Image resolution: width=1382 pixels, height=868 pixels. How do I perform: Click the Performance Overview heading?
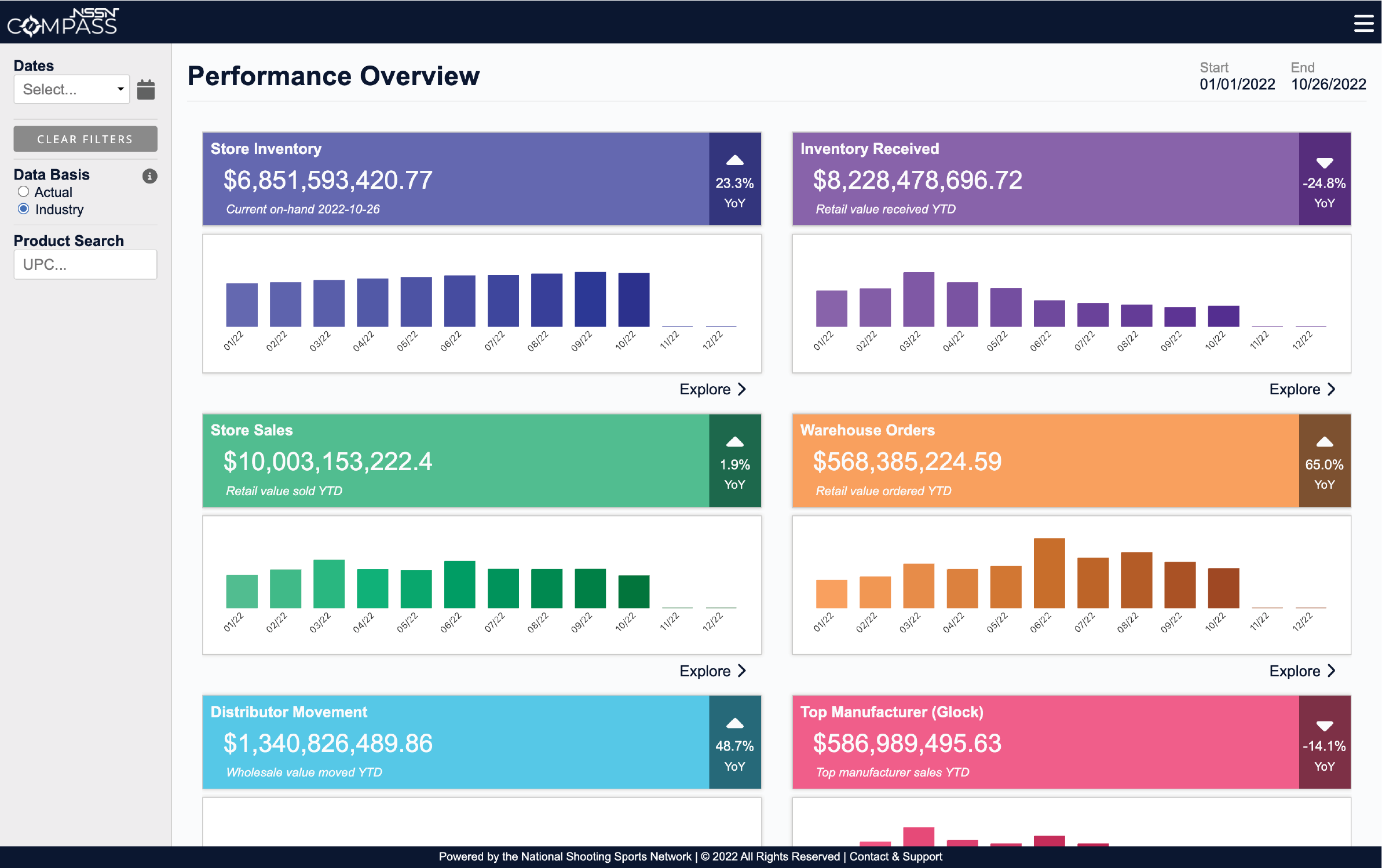point(334,76)
